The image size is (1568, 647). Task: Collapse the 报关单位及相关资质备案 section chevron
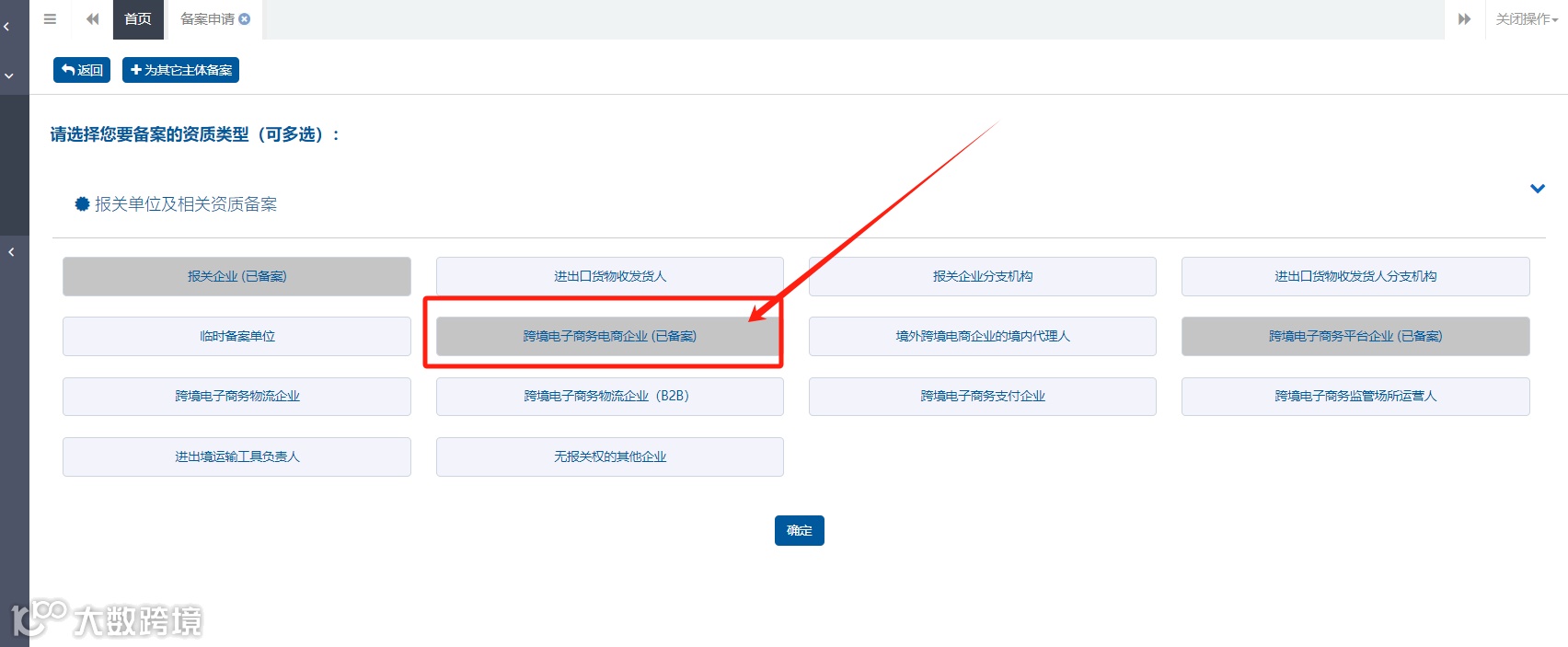tap(1537, 189)
